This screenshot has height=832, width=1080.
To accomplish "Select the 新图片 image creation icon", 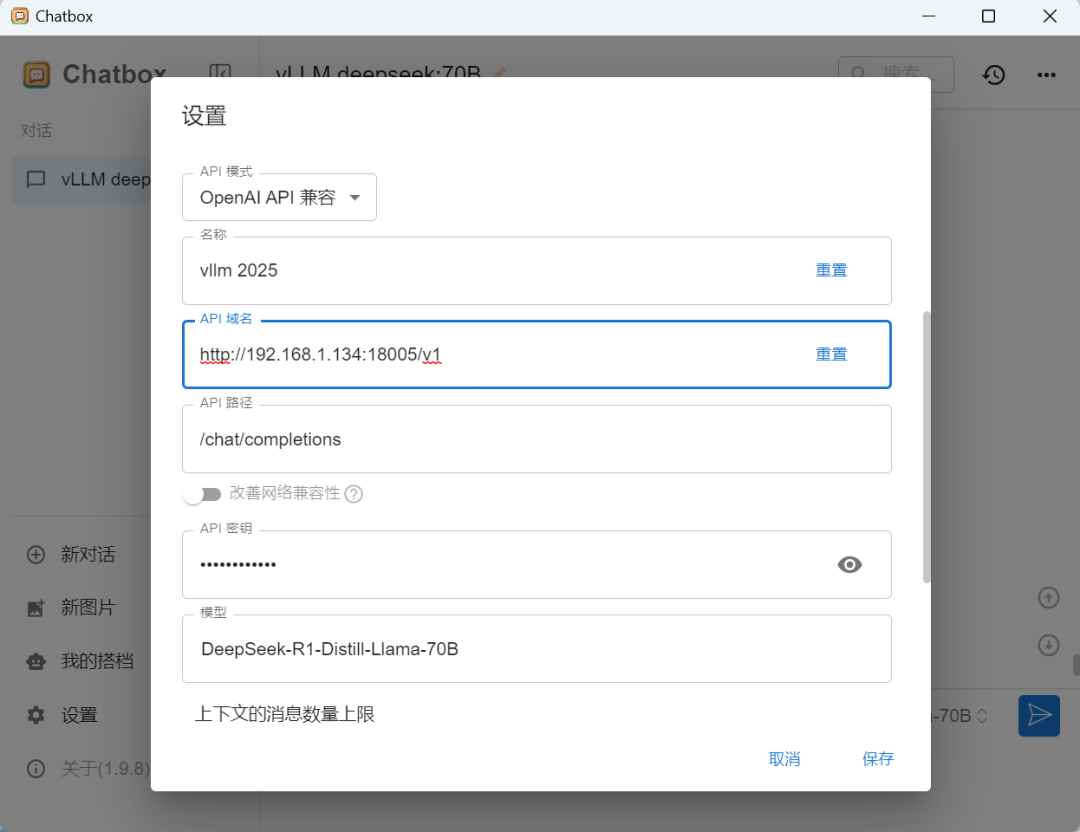I will [x=36, y=607].
